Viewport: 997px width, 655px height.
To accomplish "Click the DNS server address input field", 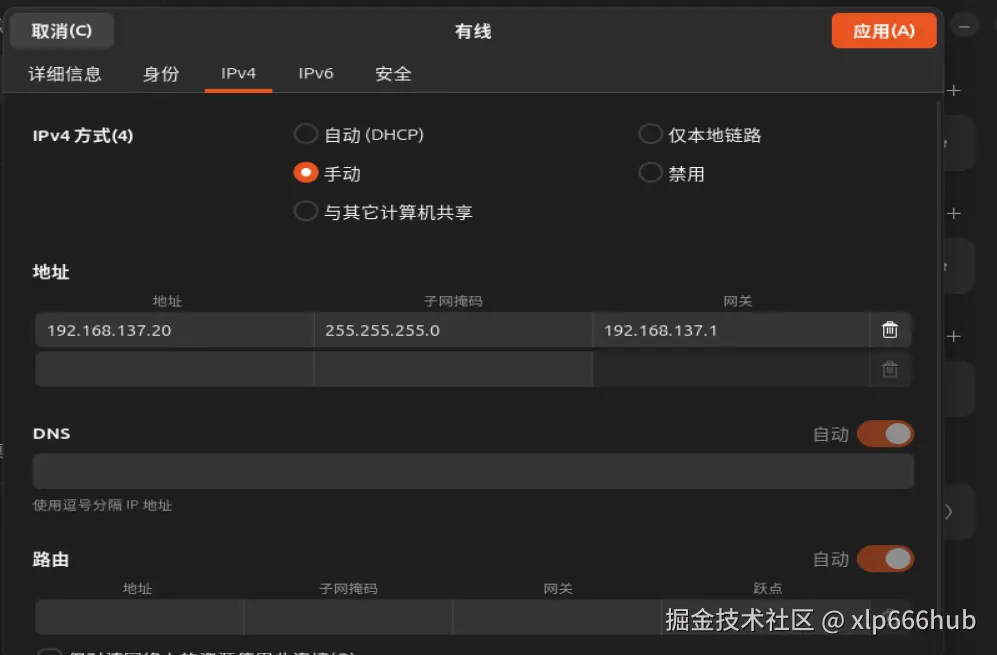I will coord(473,471).
